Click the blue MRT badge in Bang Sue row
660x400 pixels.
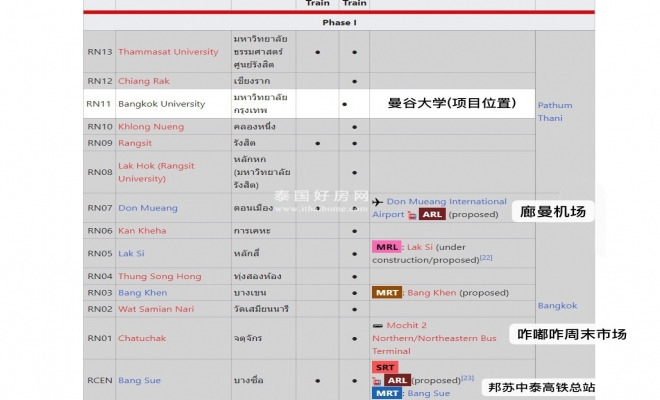(387, 393)
